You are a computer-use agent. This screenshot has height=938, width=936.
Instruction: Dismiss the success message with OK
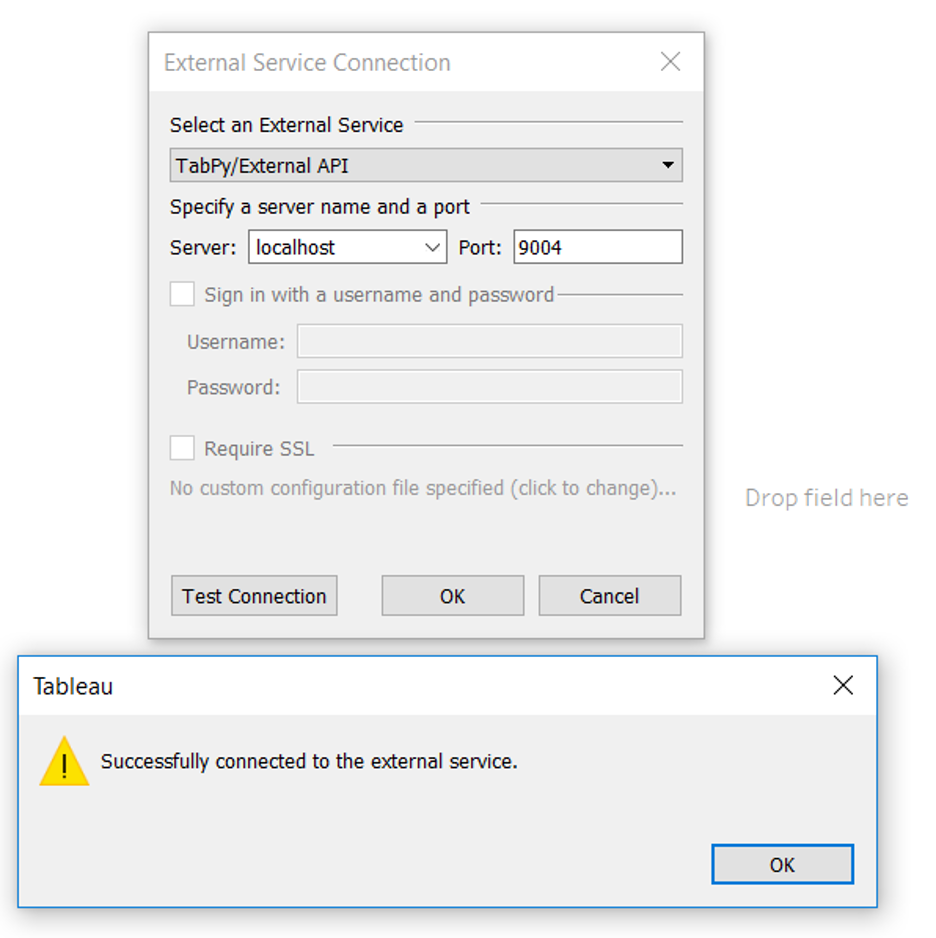coord(782,864)
